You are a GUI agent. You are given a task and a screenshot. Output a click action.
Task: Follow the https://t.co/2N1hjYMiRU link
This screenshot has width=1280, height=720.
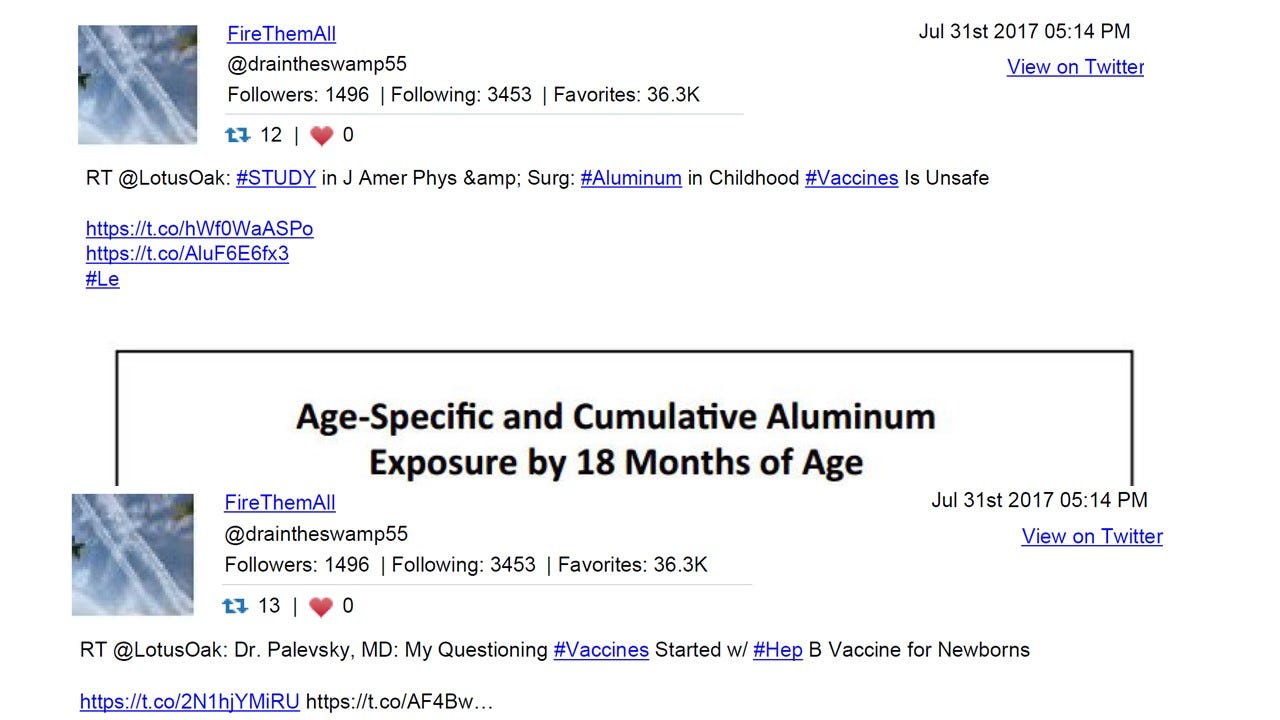[190, 702]
